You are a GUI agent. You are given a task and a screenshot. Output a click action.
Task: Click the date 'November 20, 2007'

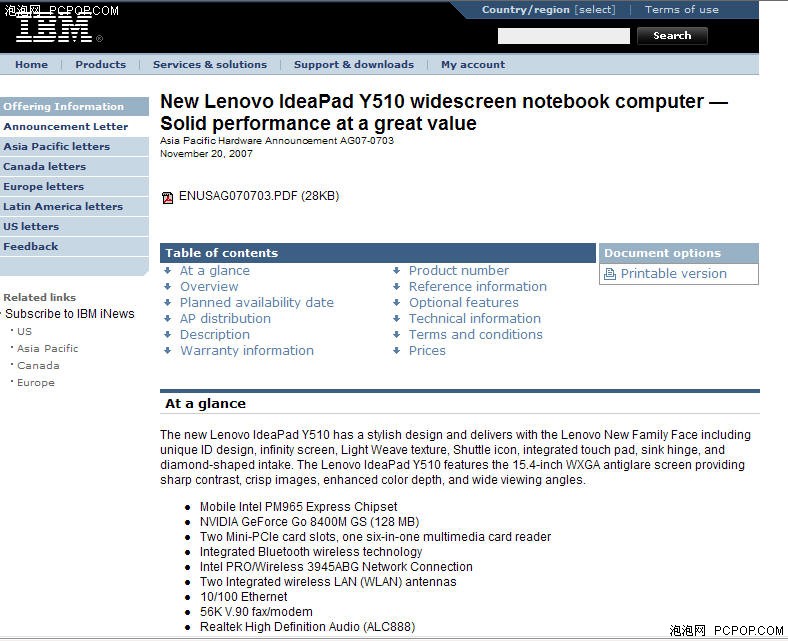point(206,154)
